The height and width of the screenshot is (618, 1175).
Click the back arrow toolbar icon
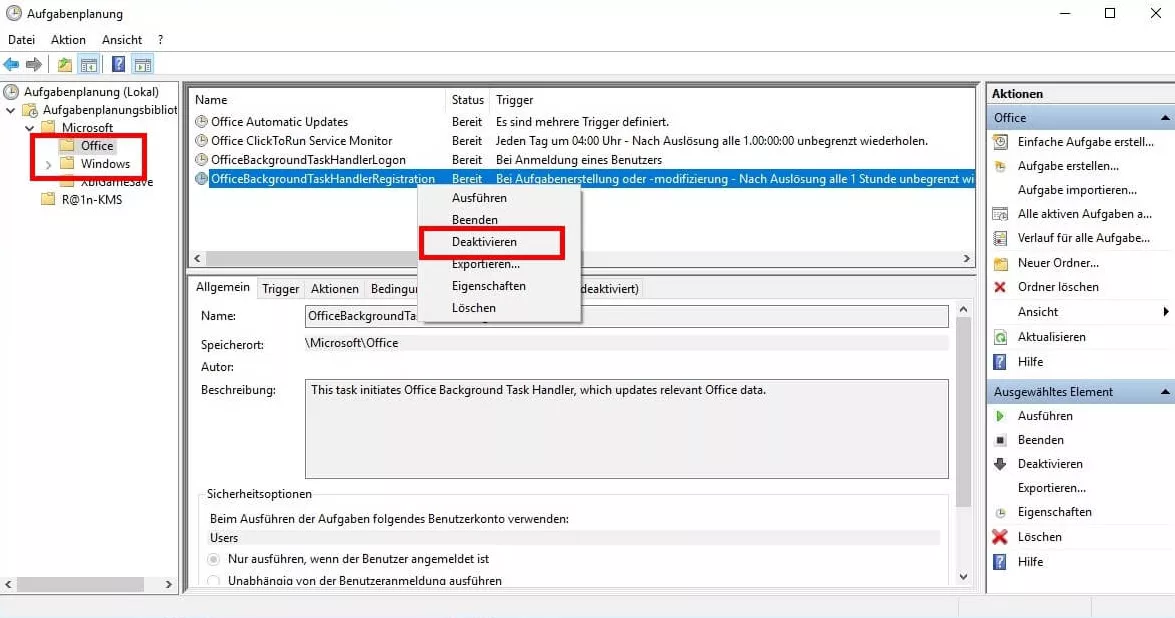click(x=11, y=65)
